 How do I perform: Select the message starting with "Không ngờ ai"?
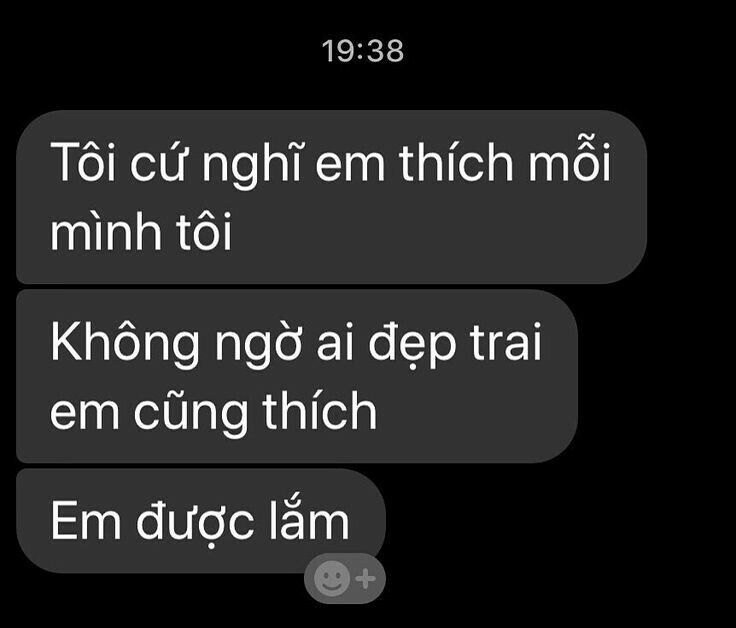click(297, 376)
